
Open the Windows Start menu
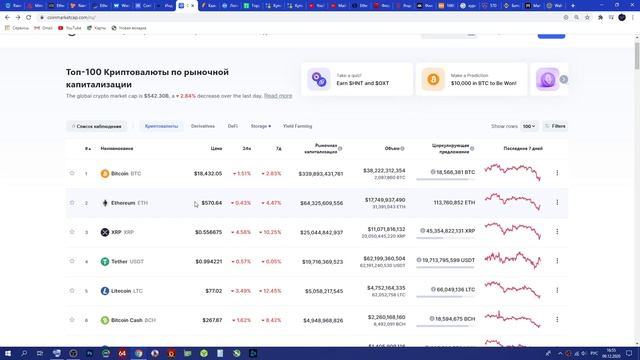coord(8,353)
